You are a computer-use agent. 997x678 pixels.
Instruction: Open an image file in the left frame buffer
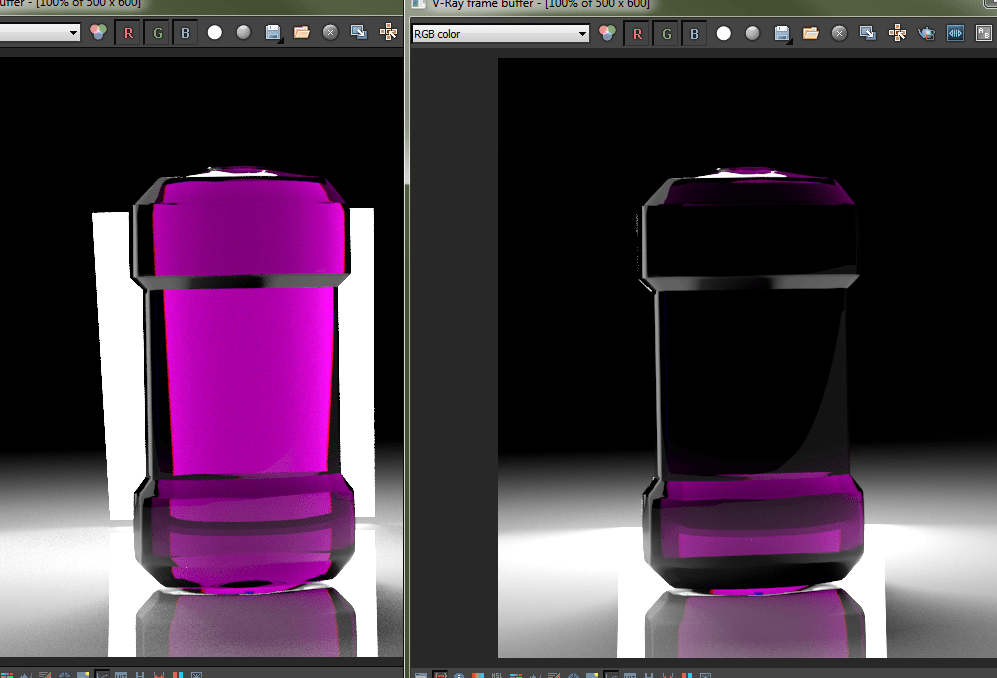pos(301,32)
